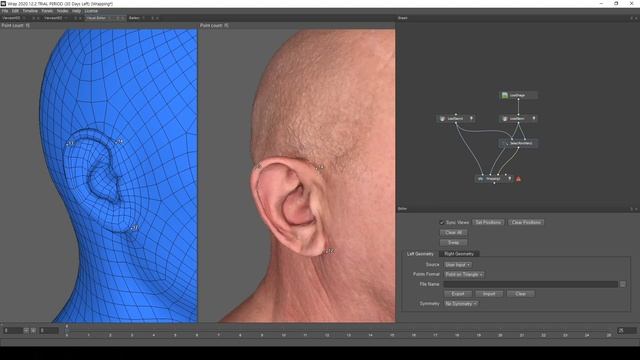Screen dimensions: 640x360
Task: Float the Editor panel using its header icon
Action: pos(631,209)
